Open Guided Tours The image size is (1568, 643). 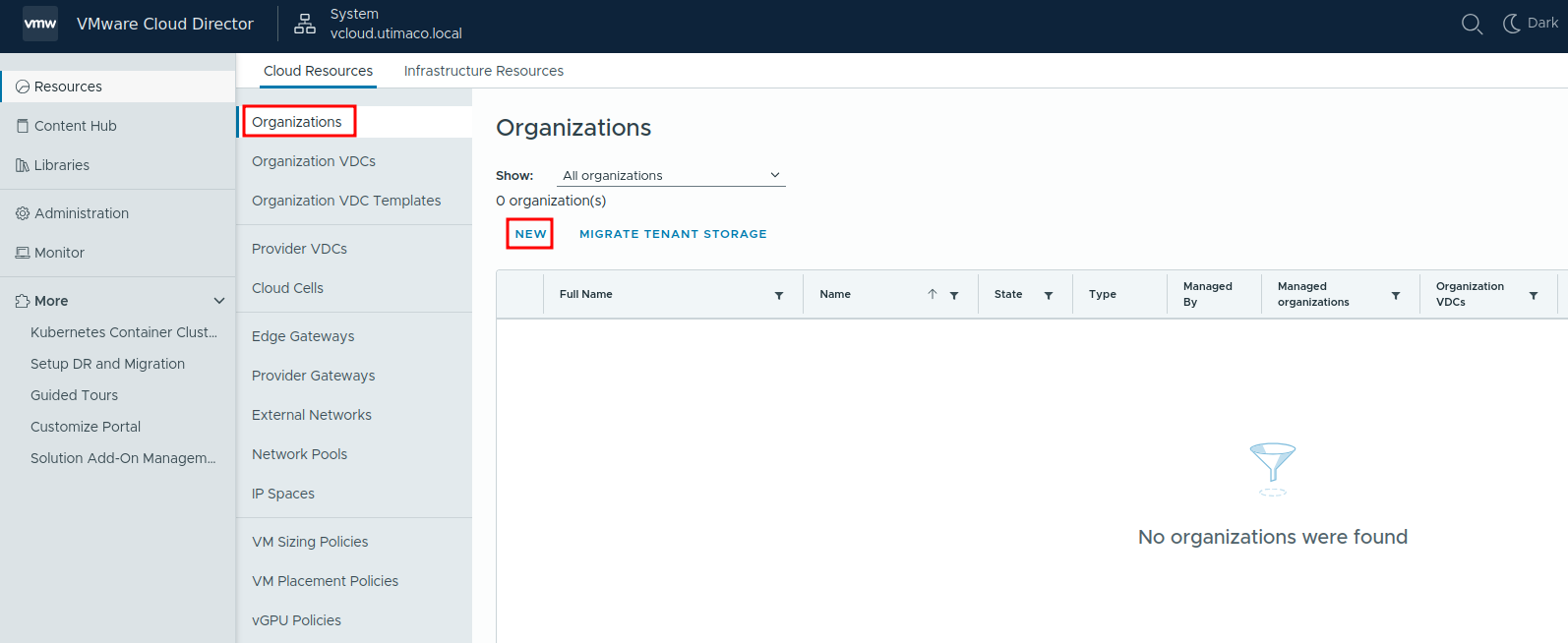pos(74,395)
